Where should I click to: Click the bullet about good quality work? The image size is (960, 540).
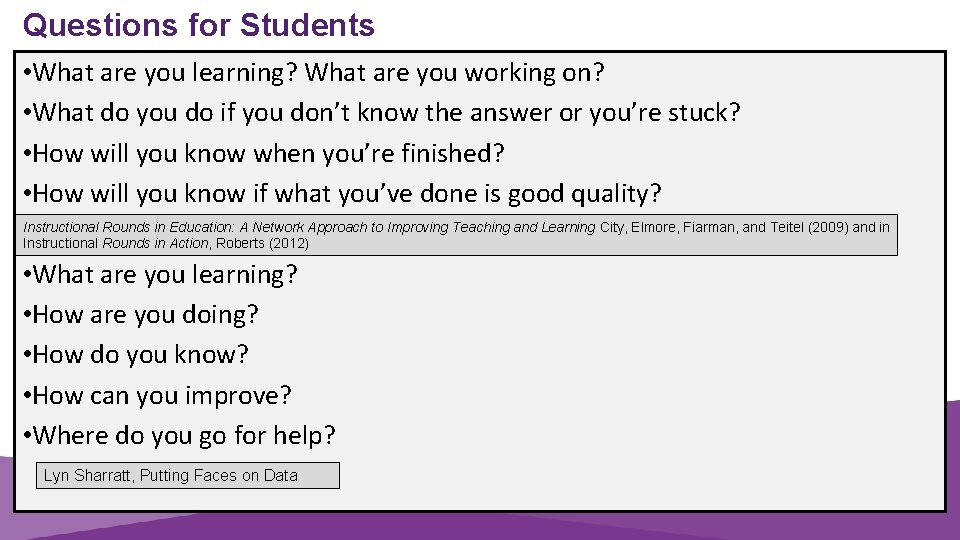[346, 193]
